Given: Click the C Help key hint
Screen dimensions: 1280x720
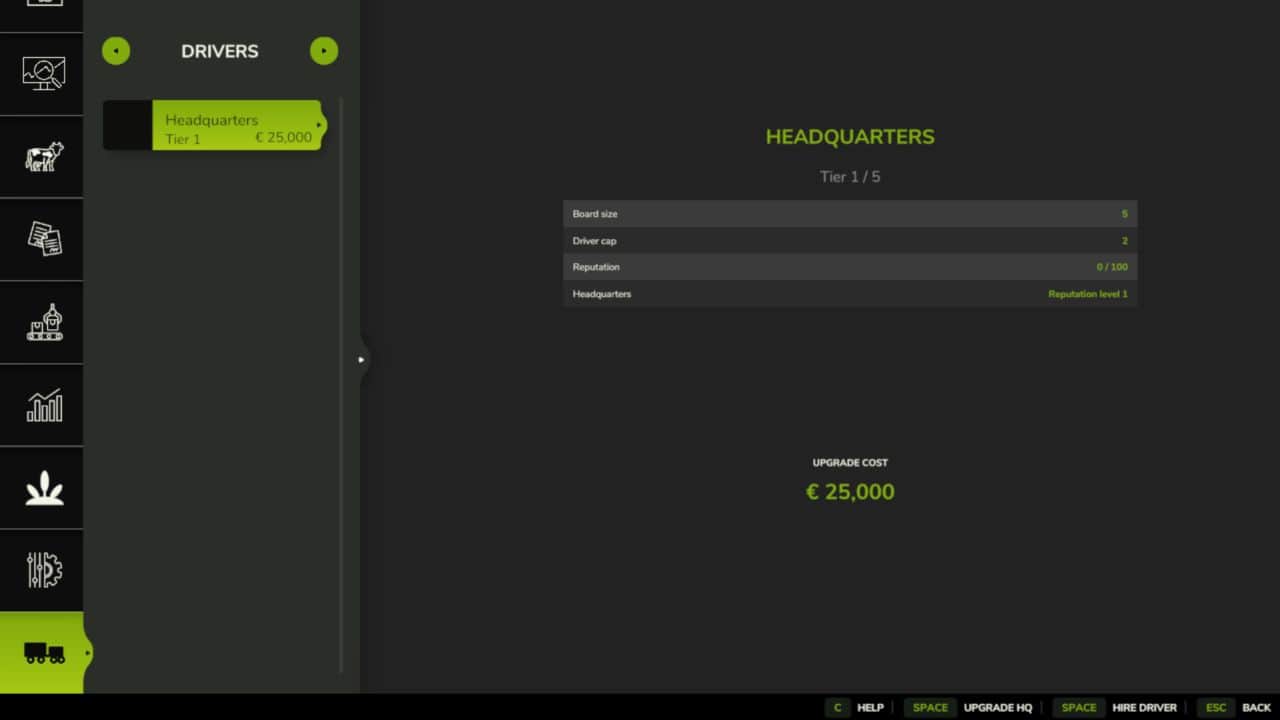Looking at the screenshot, I should coord(856,707).
